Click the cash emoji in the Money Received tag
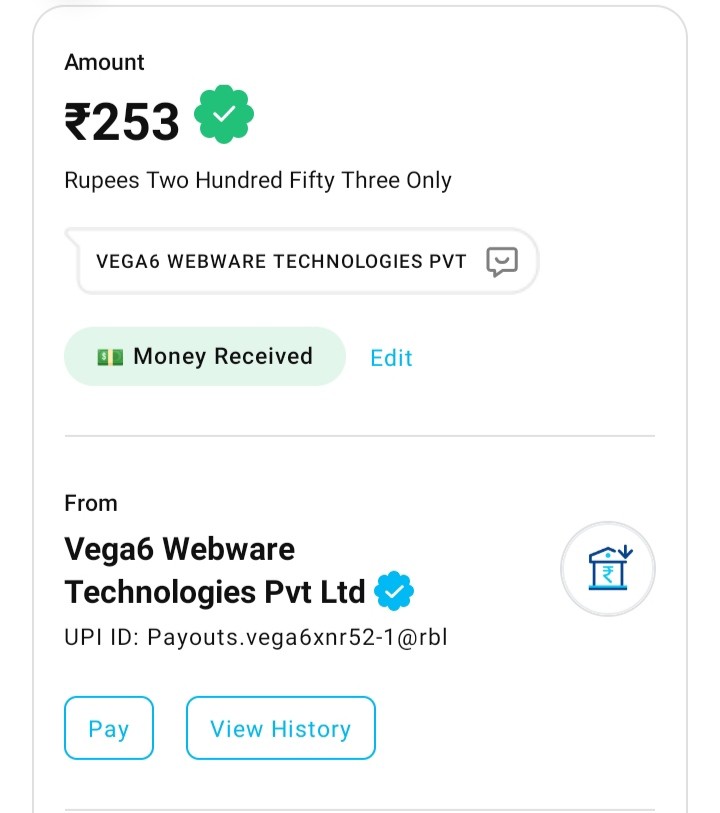 tap(110, 357)
